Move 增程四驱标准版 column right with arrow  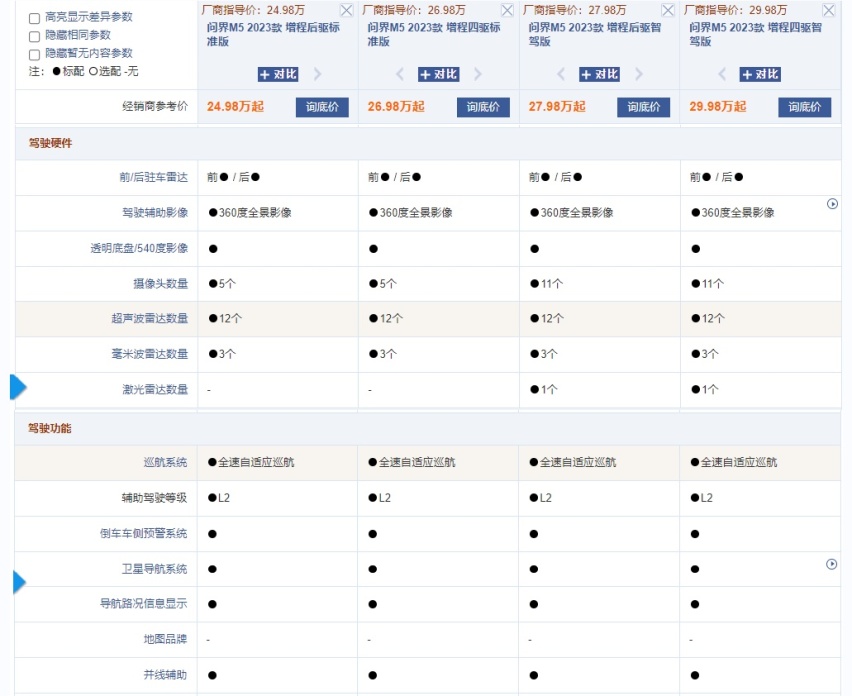tap(478, 74)
